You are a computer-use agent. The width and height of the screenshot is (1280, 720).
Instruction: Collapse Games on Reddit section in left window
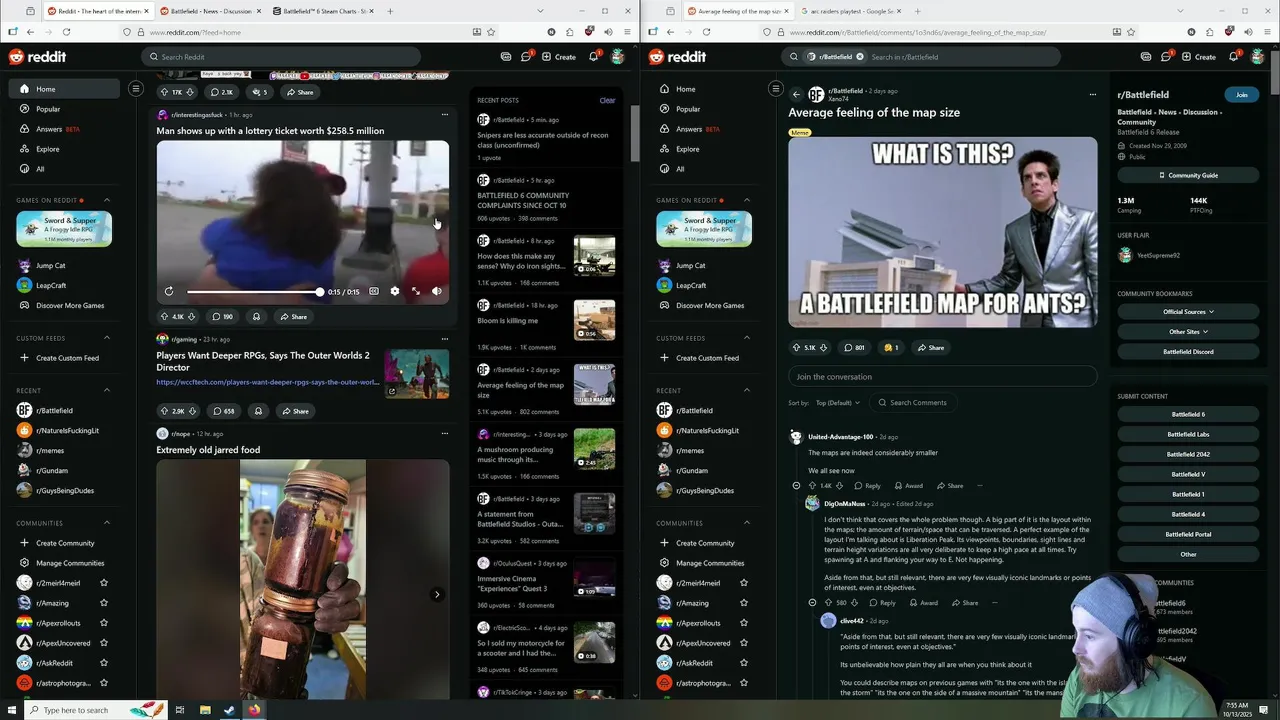[107, 200]
